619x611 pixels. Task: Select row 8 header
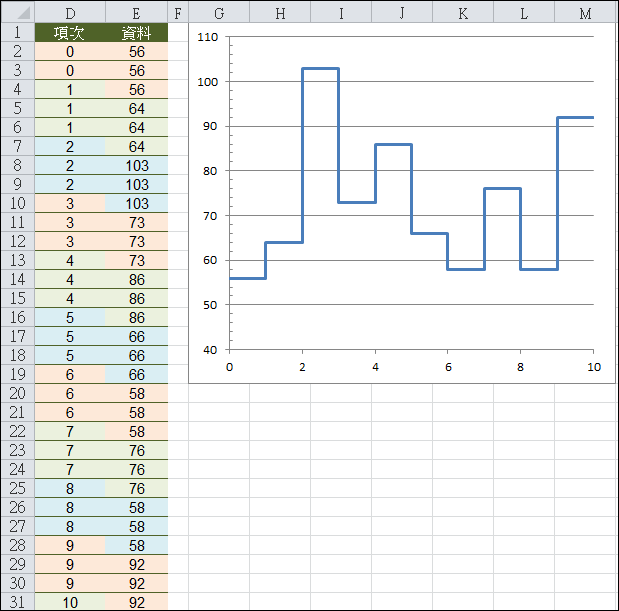click(18, 165)
